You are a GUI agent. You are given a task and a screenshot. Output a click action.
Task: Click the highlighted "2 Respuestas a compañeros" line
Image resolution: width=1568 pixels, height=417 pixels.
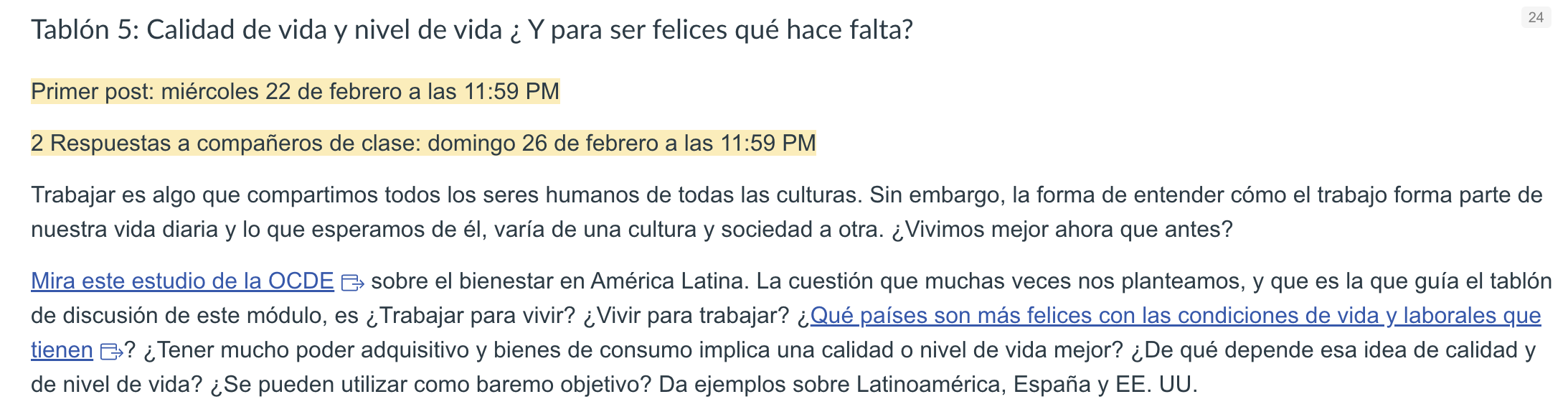click(423, 143)
